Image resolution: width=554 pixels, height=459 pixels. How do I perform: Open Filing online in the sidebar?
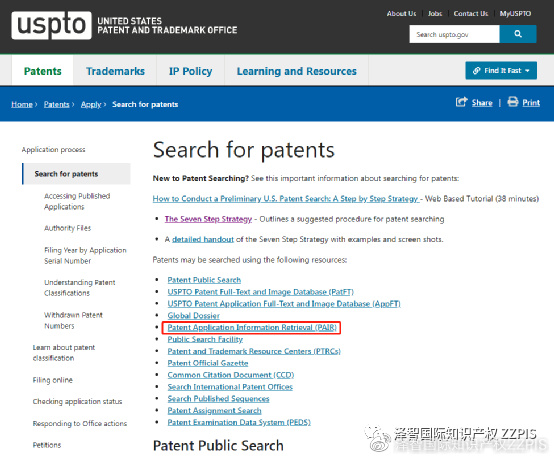pyautogui.click(x=53, y=380)
